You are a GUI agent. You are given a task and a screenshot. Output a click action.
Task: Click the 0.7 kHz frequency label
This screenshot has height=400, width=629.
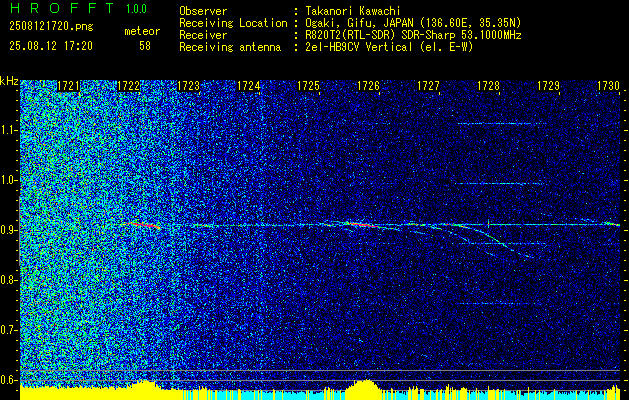(9, 330)
